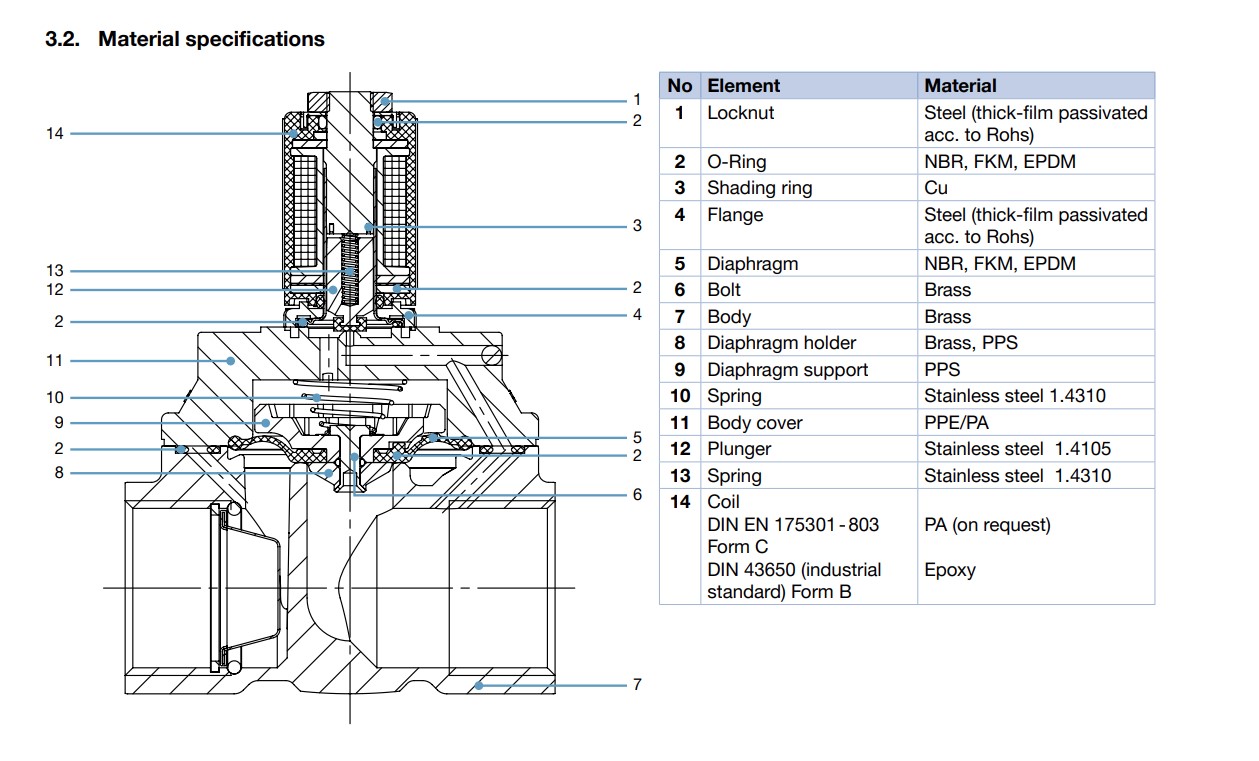Click callout label "7" beside the valve drawing
Screen dimensions: 1259x761
click(x=637, y=685)
